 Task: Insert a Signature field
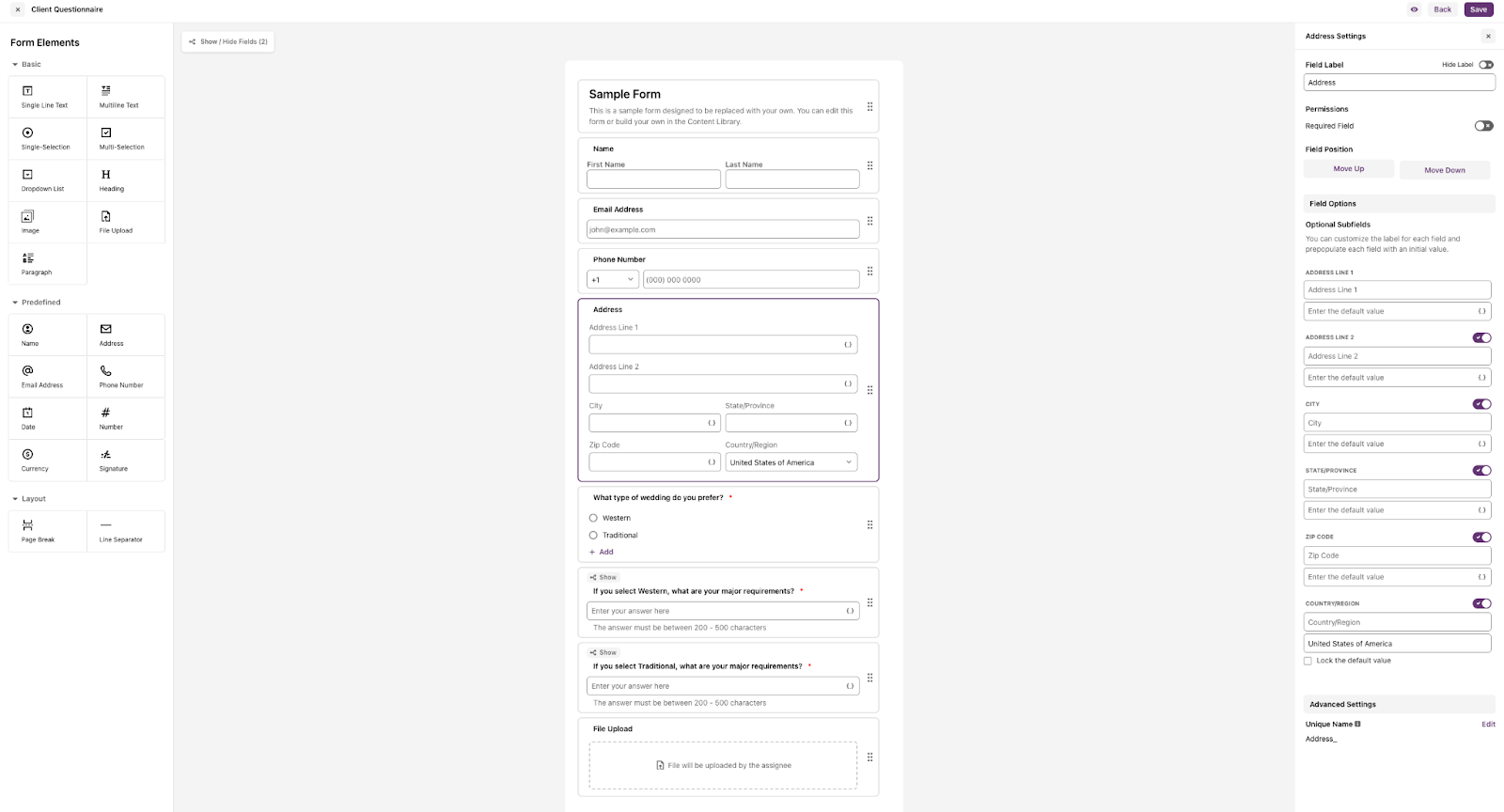click(x=126, y=460)
